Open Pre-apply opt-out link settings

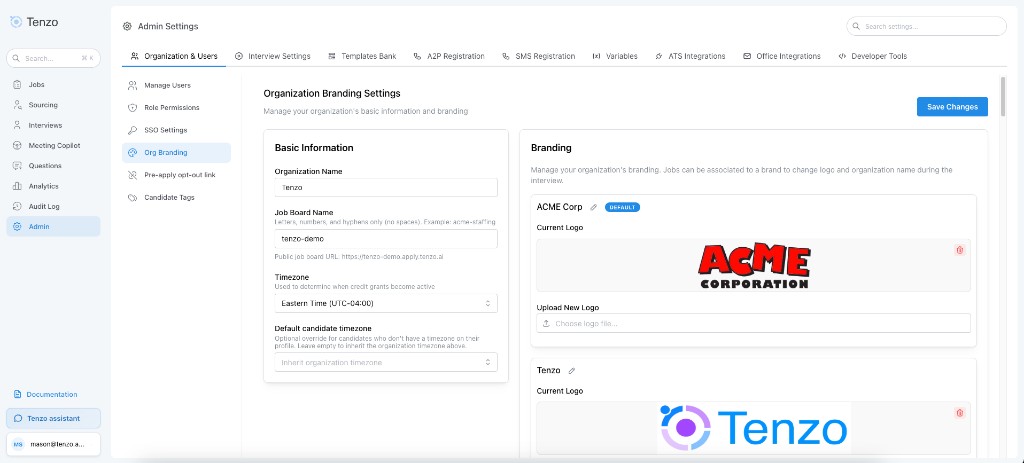(176, 175)
